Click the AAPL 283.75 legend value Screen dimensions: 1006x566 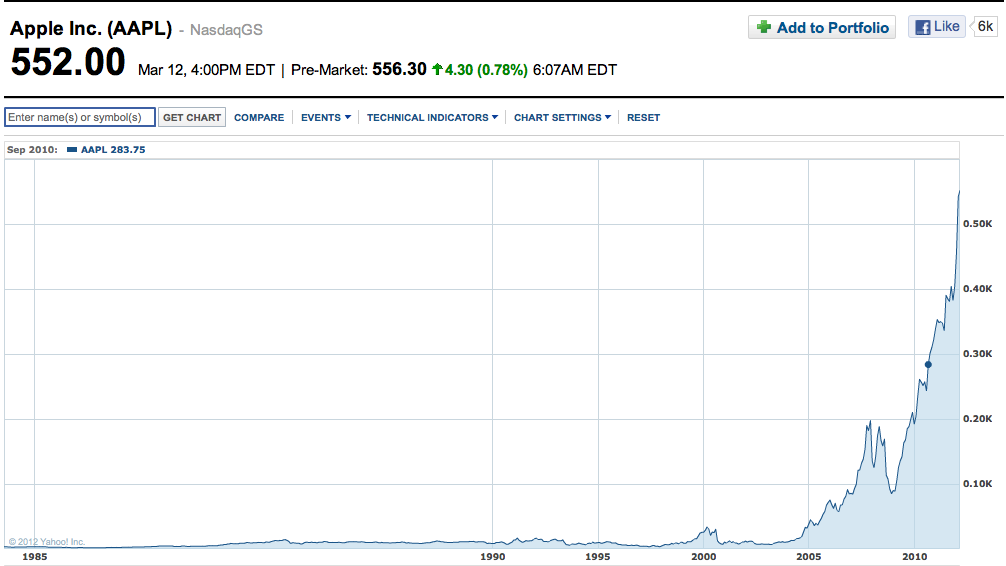(113, 150)
